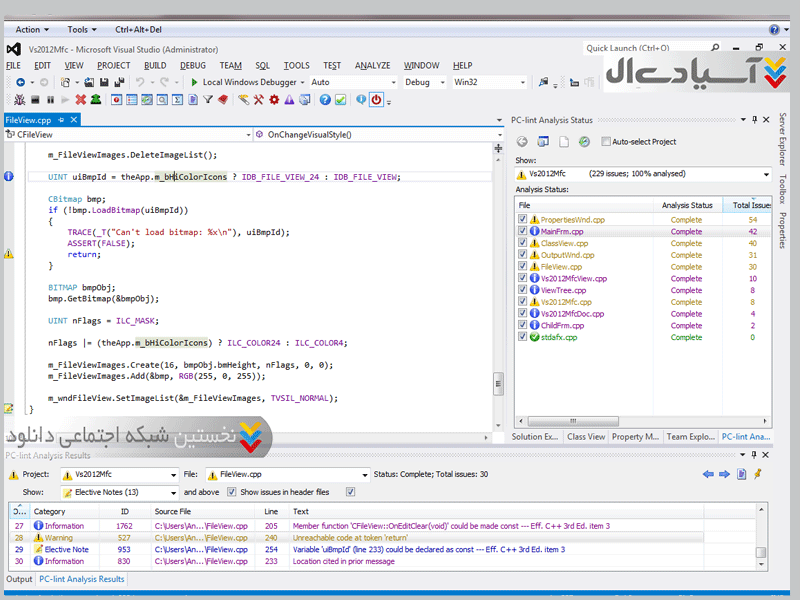Viewport: 800px width, 600px height.
Task: Enable the Auto-select Project checkbox
Action: tap(606, 142)
